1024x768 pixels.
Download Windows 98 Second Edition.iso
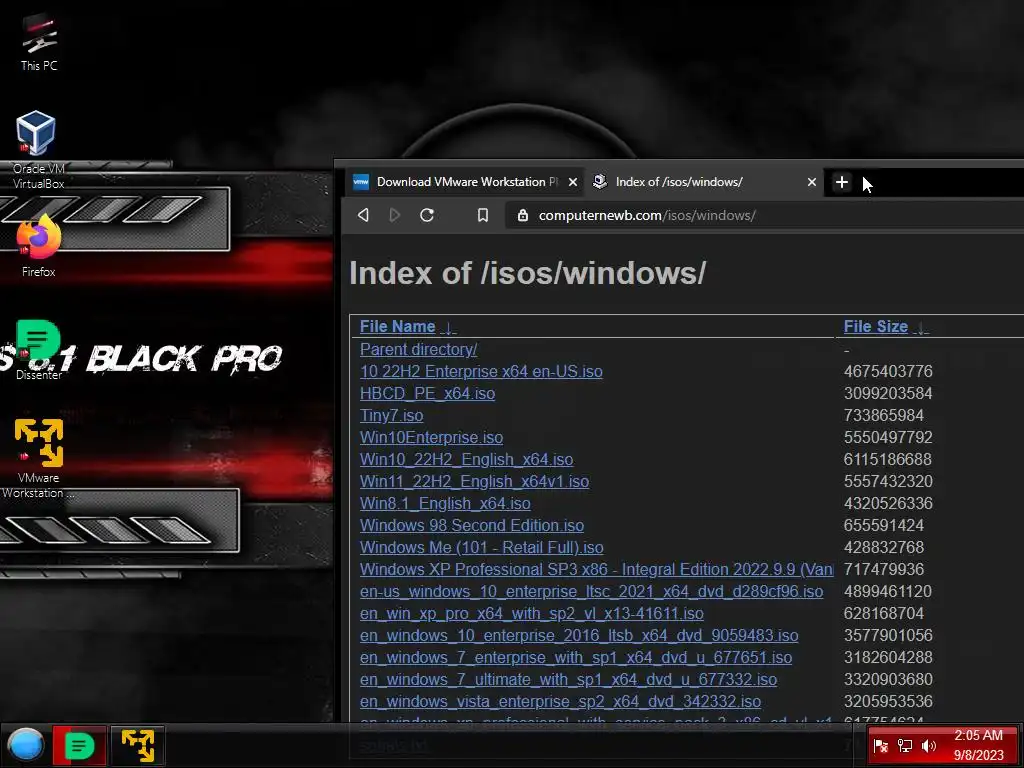click(x=472, y=526)
